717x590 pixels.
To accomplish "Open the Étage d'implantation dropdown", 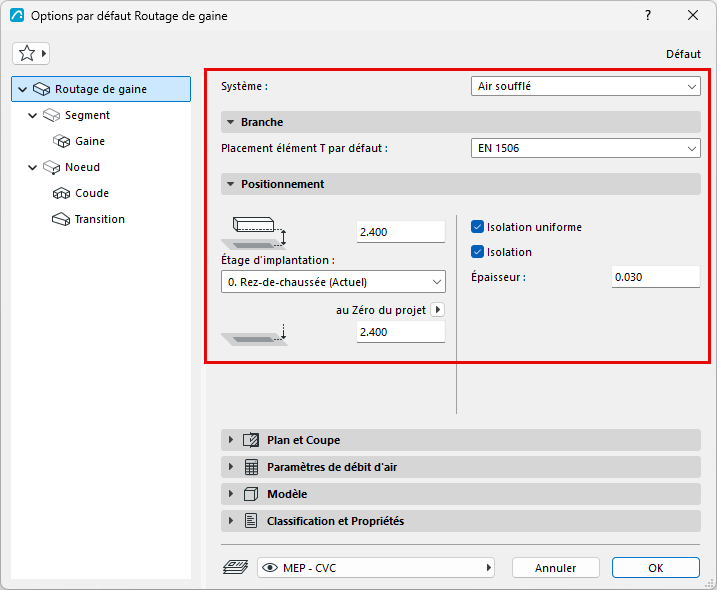I will click(x=333, y=282).
